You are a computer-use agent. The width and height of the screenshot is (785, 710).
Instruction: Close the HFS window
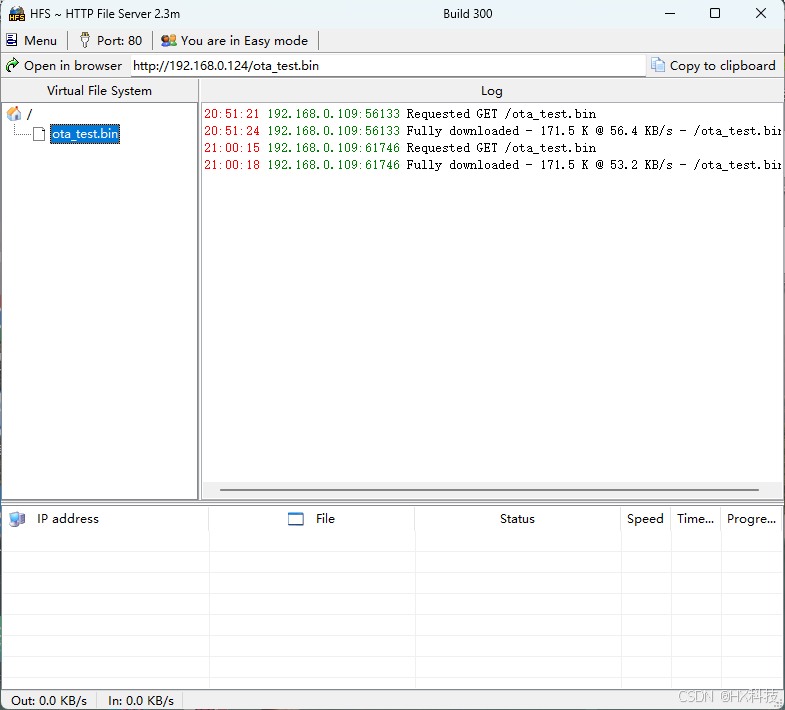pyautogui.click(x=761, y=14)
